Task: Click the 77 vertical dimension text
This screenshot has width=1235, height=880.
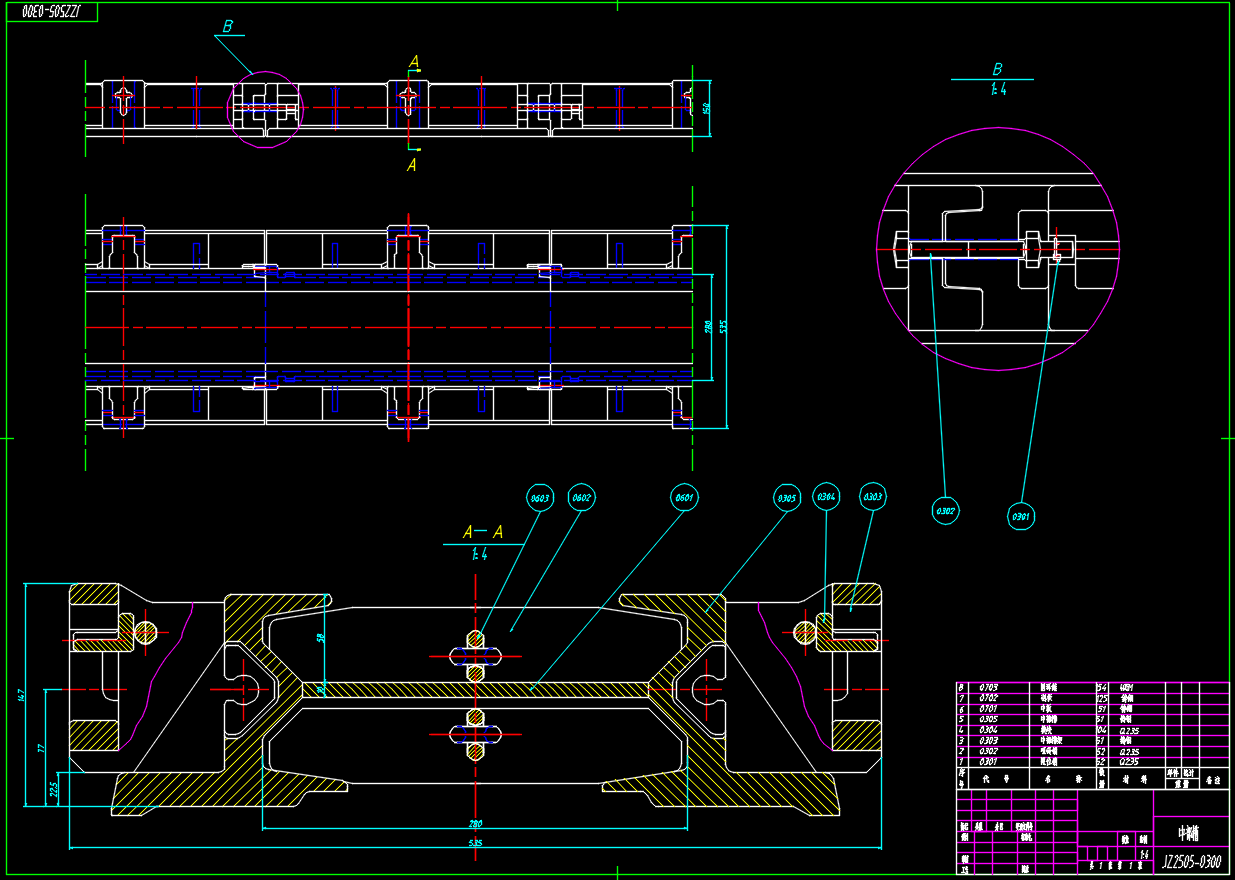Action: tap(42, 747)
